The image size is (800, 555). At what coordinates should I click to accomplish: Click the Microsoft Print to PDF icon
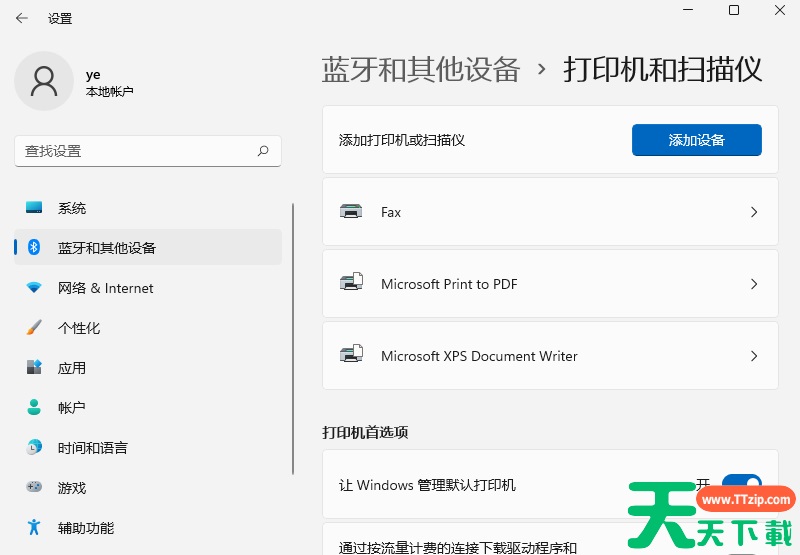351,282
